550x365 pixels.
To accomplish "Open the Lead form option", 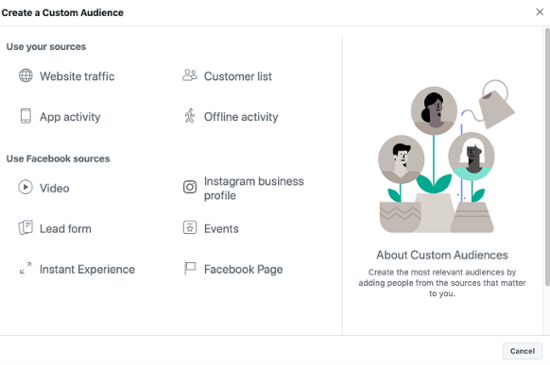I will pyautogui.click(x=65, y=229).
